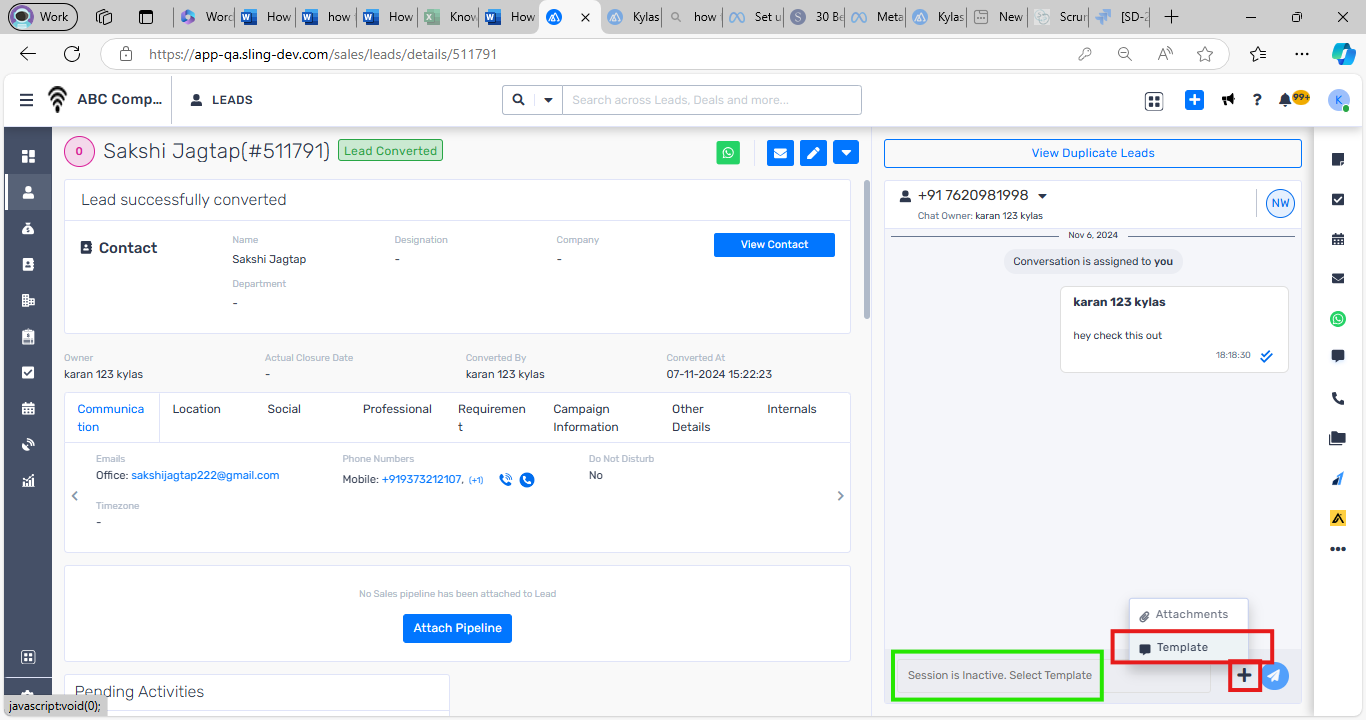Switch to the Location tab
The width and height of the screenshot is (1366, 720).
click(196, 409)
